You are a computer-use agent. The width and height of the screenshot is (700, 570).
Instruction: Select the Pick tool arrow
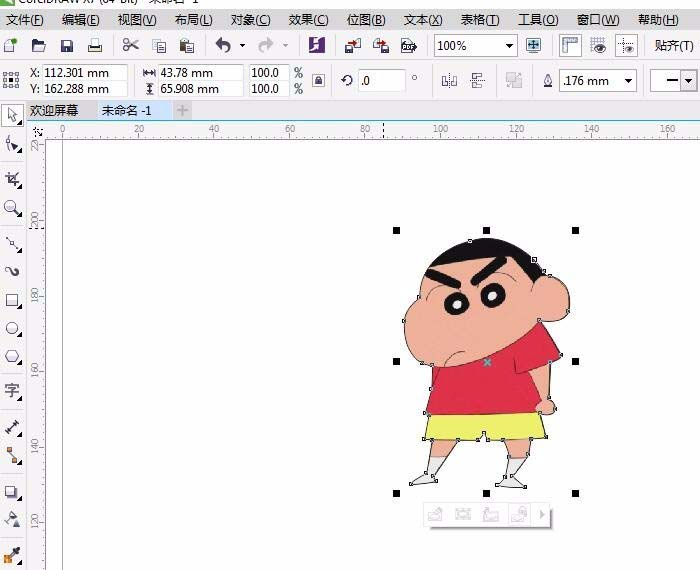(x=12, y=116)
